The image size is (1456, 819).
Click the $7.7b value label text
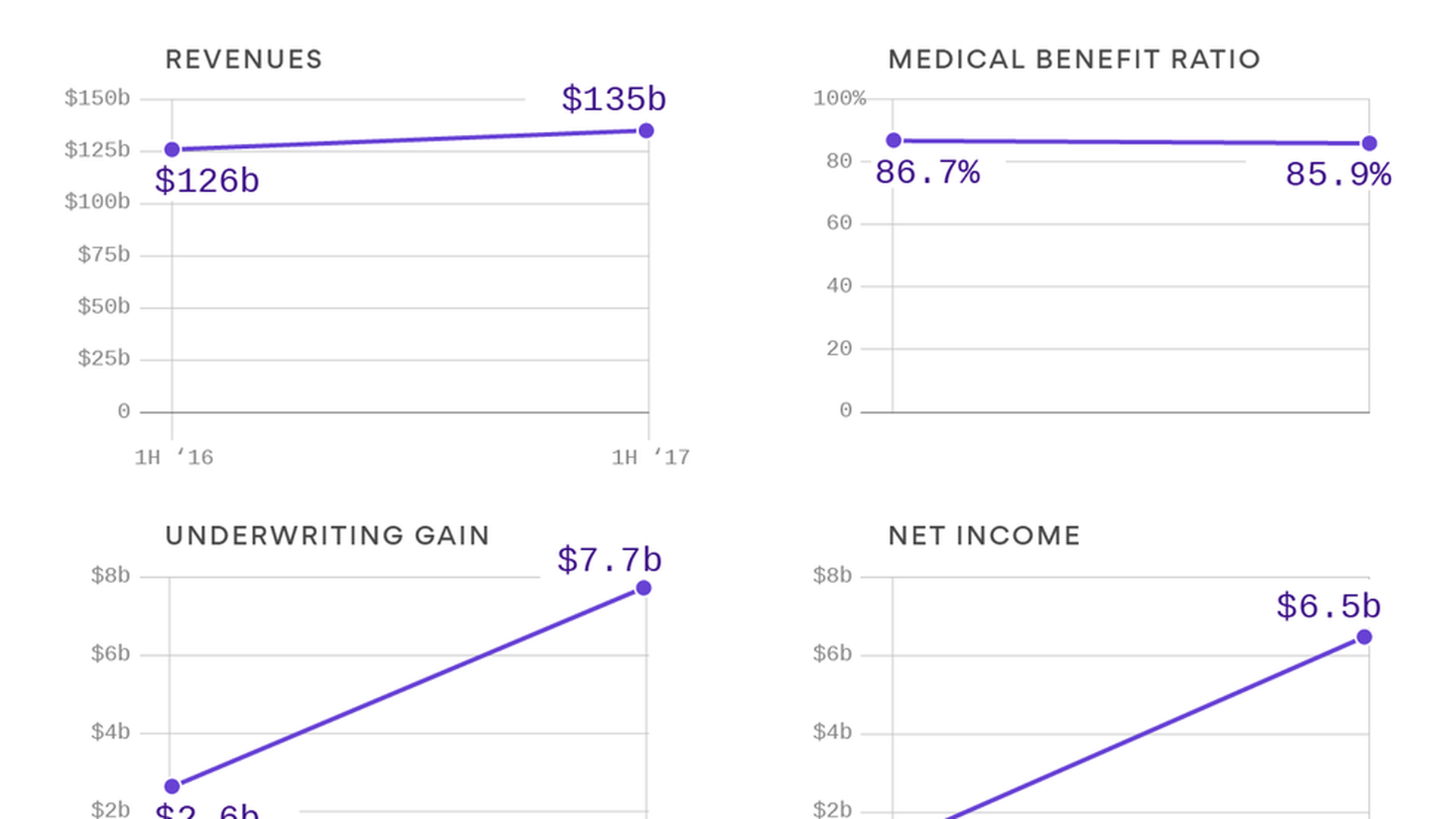[x=609, y=560]
